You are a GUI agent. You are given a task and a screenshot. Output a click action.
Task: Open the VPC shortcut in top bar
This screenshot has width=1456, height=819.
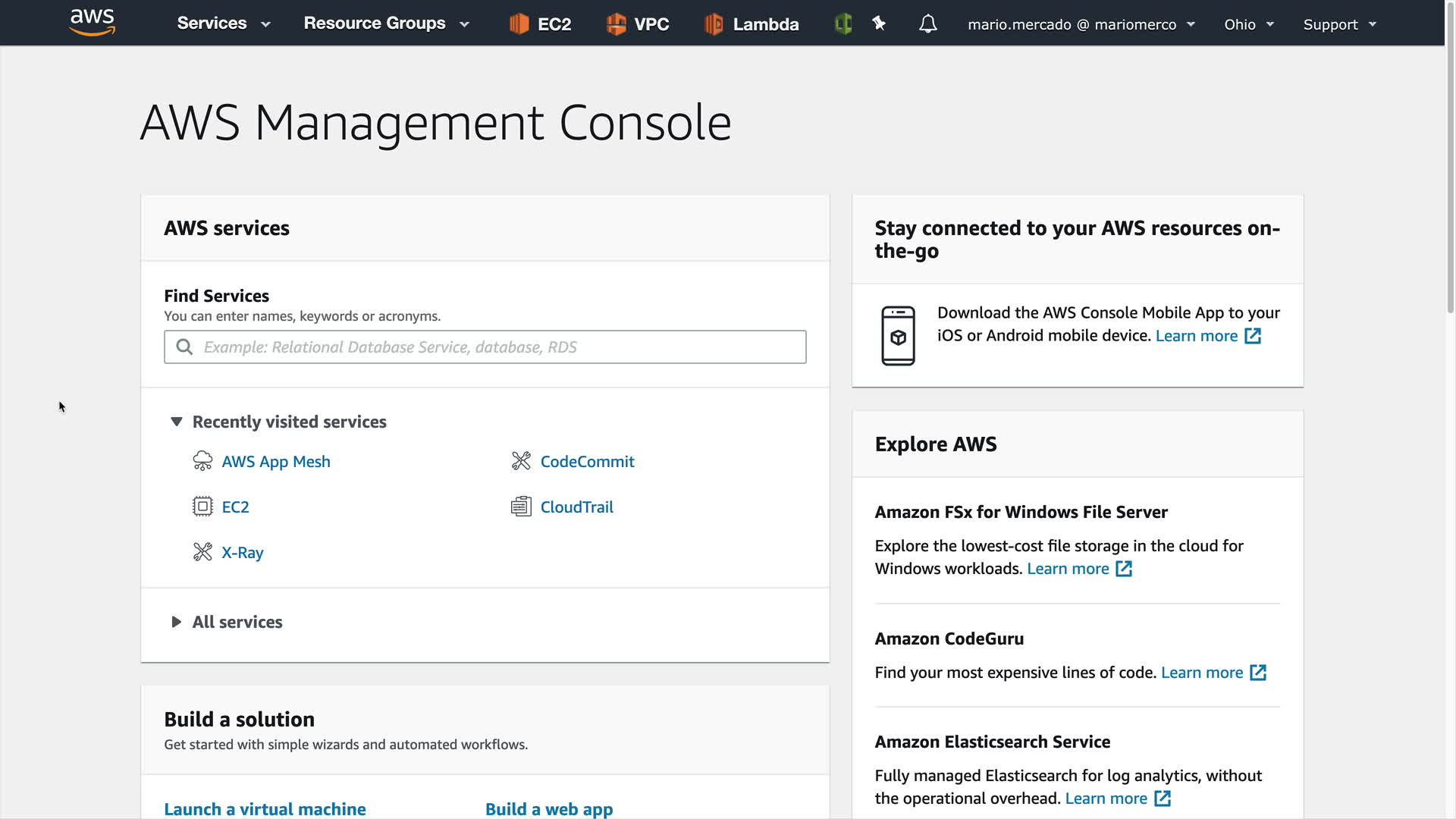tap(638, 24)
